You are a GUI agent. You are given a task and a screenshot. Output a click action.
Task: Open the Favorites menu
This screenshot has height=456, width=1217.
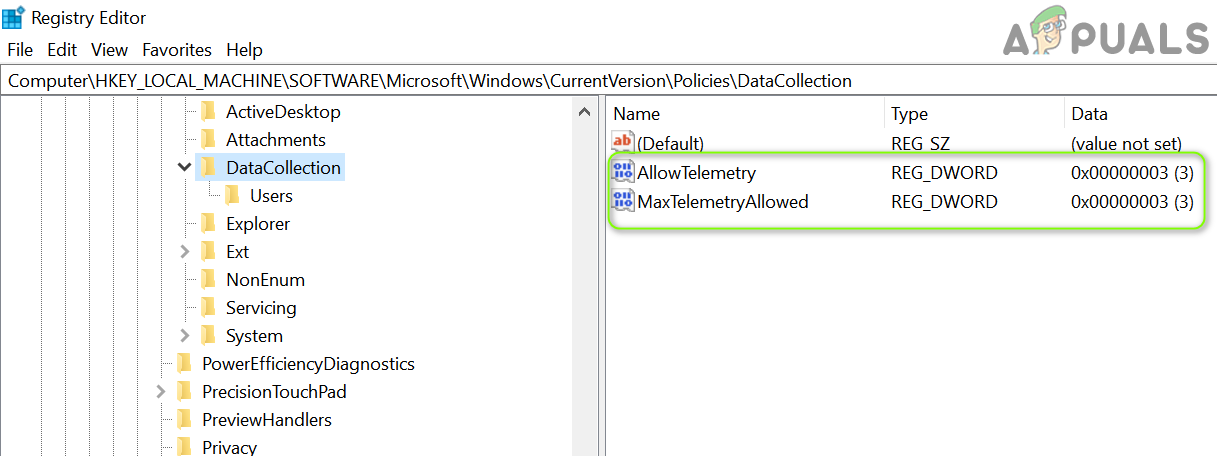click(177, 49)
